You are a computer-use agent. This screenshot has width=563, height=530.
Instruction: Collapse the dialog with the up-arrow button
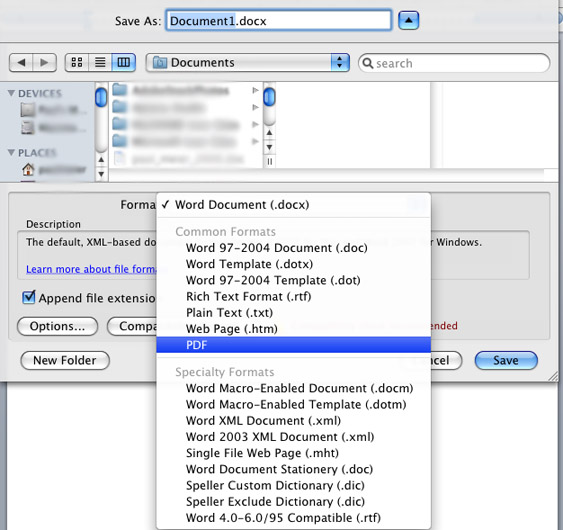[409, 20]
